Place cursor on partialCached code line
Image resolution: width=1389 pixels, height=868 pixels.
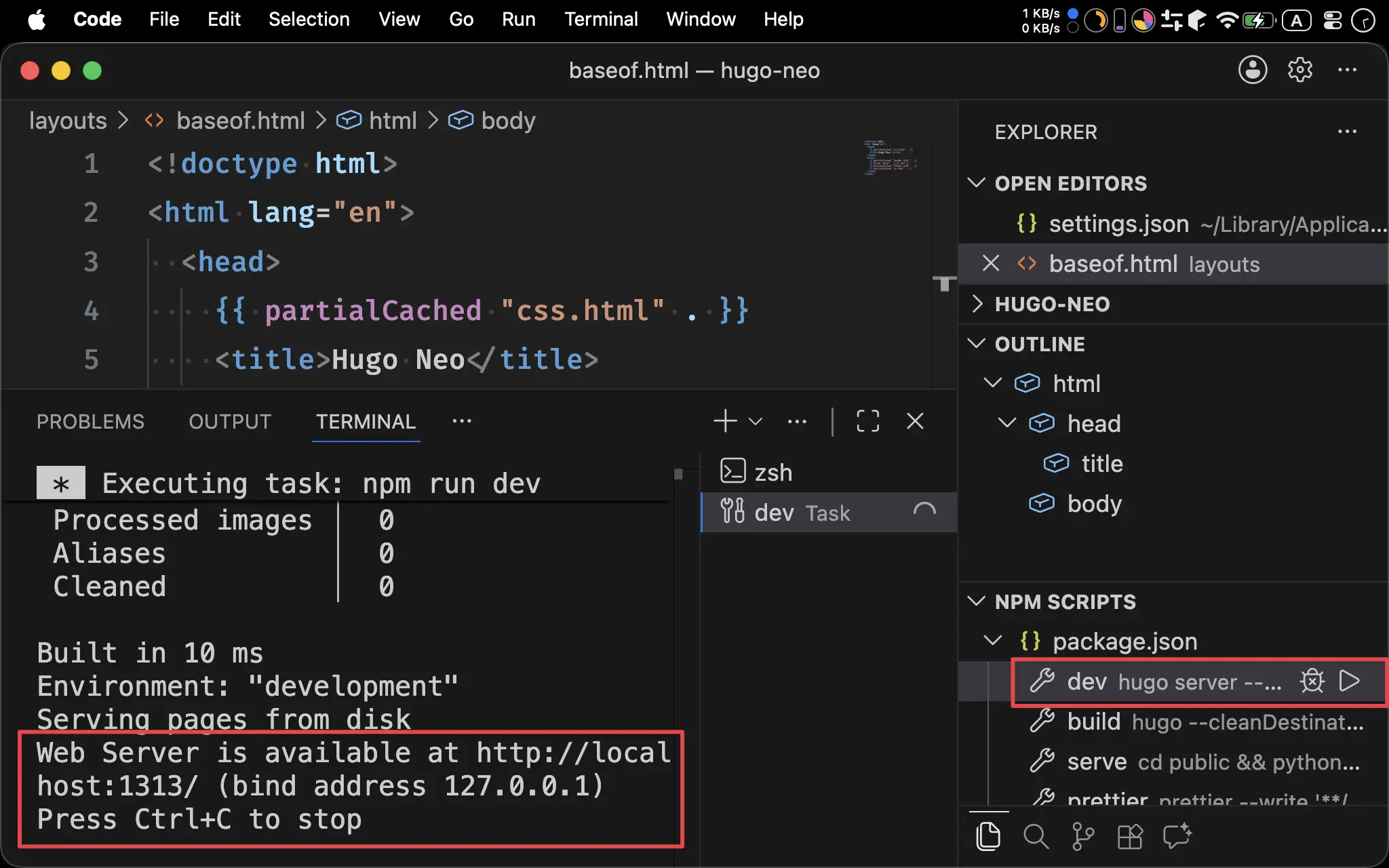[482, 311]
